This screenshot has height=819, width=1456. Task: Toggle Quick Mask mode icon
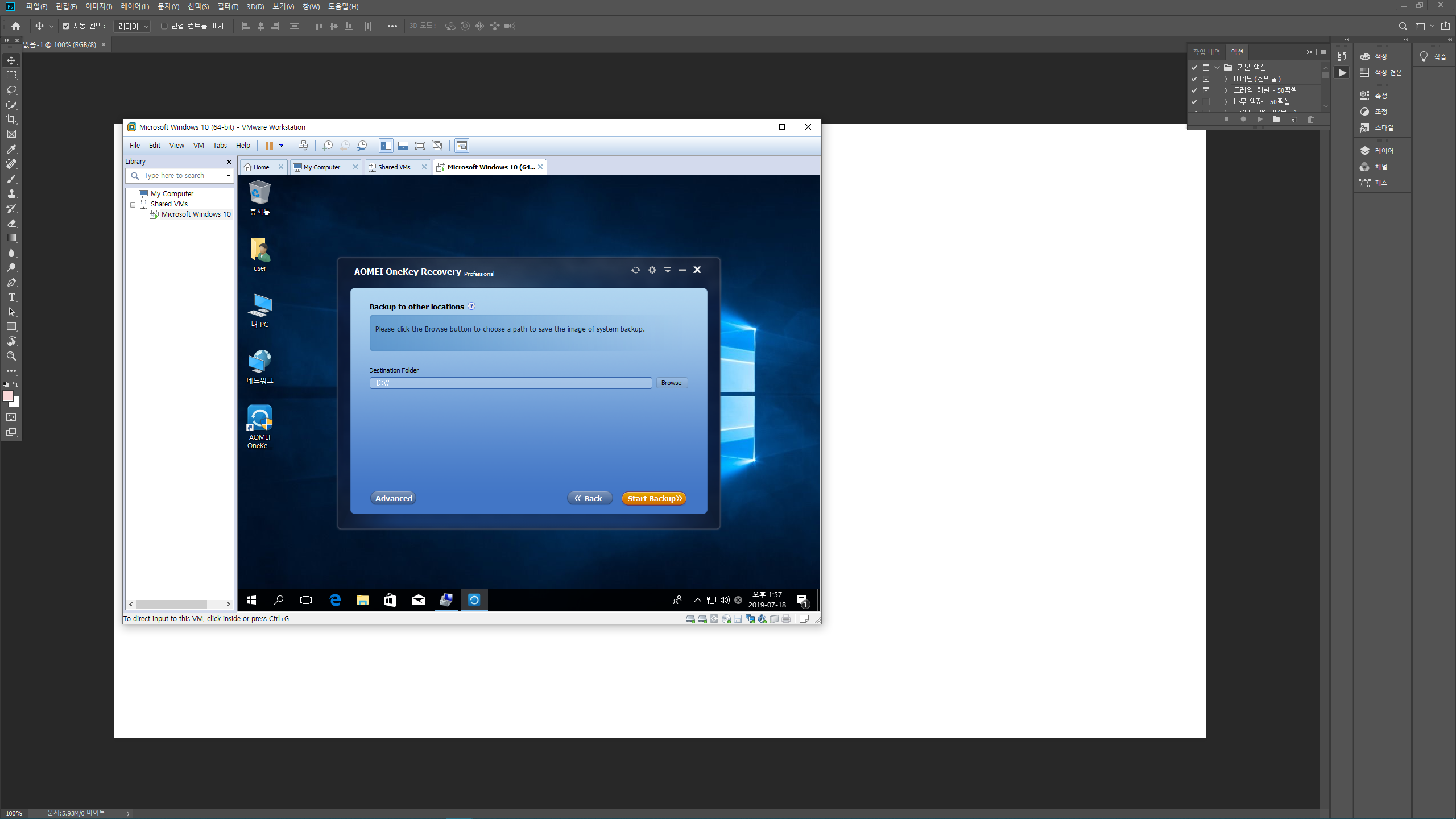click(11, 417)
